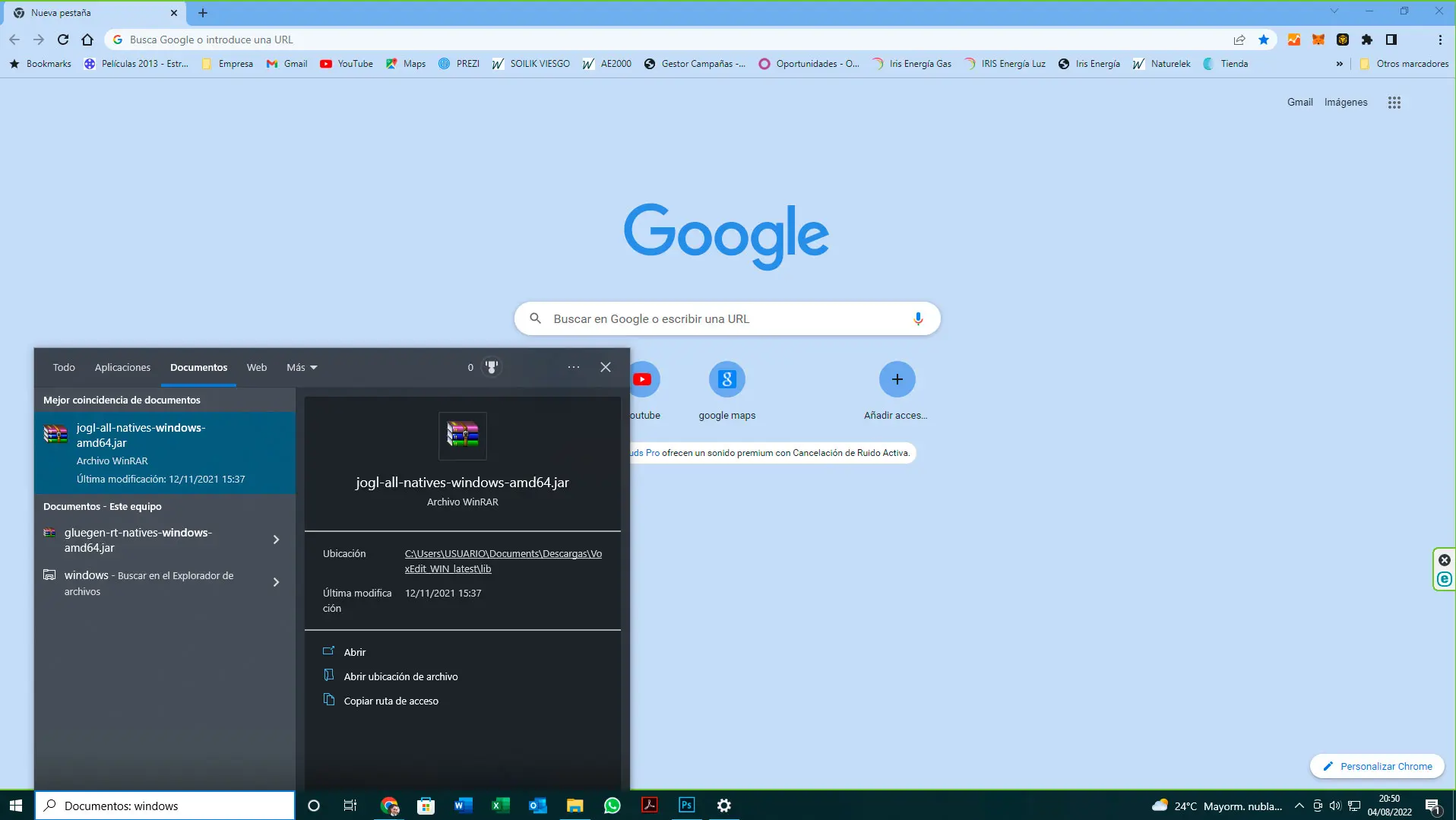1456x820 pixels.
Task: Click the file location path link
Action: [503, 561]
